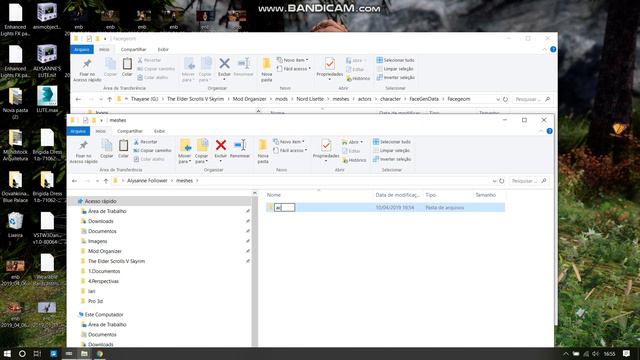Open LUTE.max desktop icon
Screen dimensions: 640x360
pyautogui.click(x=47, y=100)
